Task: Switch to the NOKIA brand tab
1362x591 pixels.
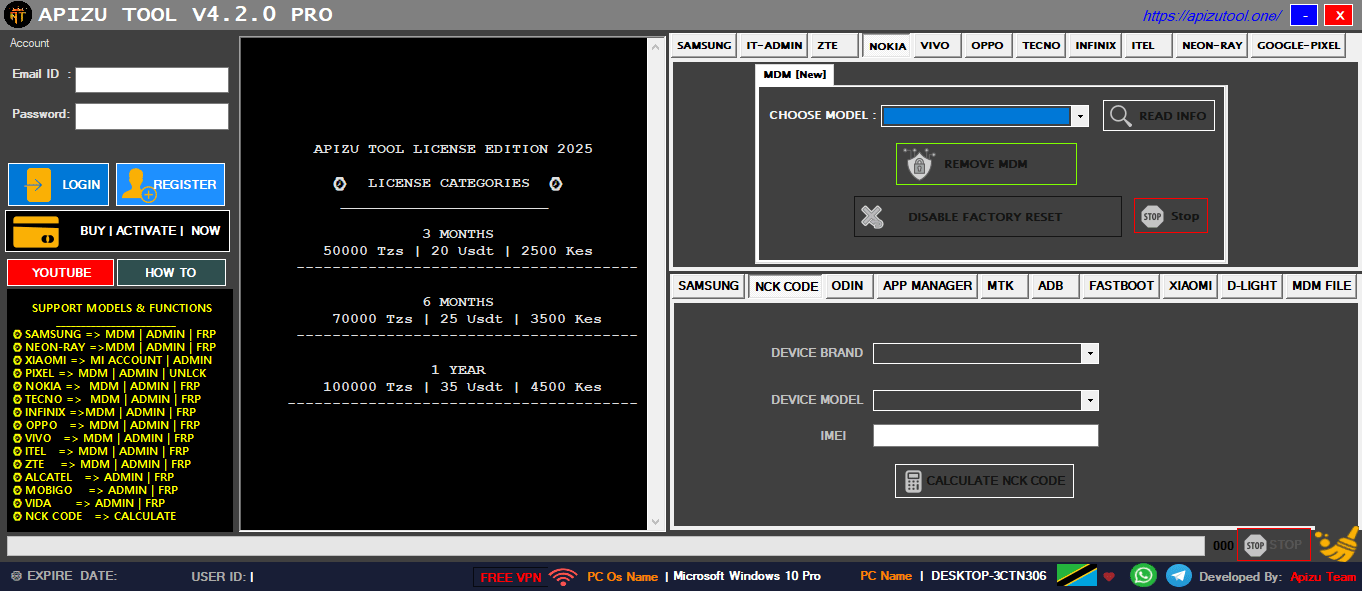Action: pyautogui.click(x=886, y=45)
